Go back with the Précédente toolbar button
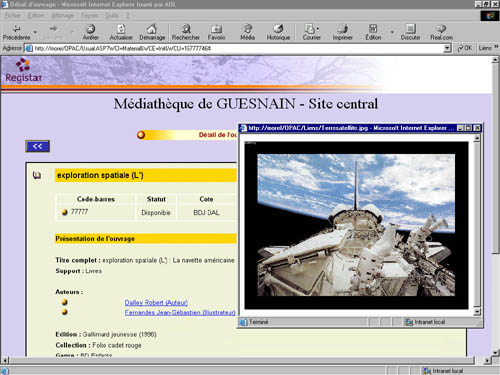The image size is (500, 375). click(16, 32)
